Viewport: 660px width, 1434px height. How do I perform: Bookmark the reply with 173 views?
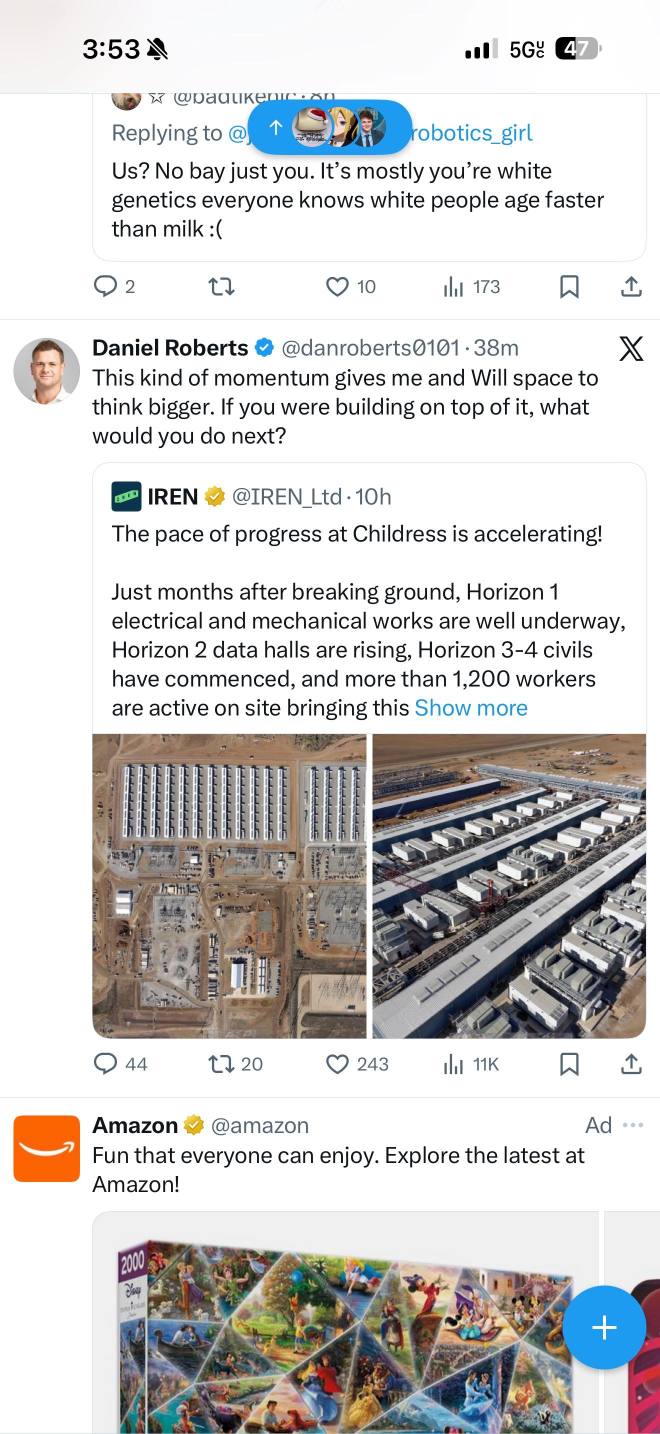[x=569, y=287]
